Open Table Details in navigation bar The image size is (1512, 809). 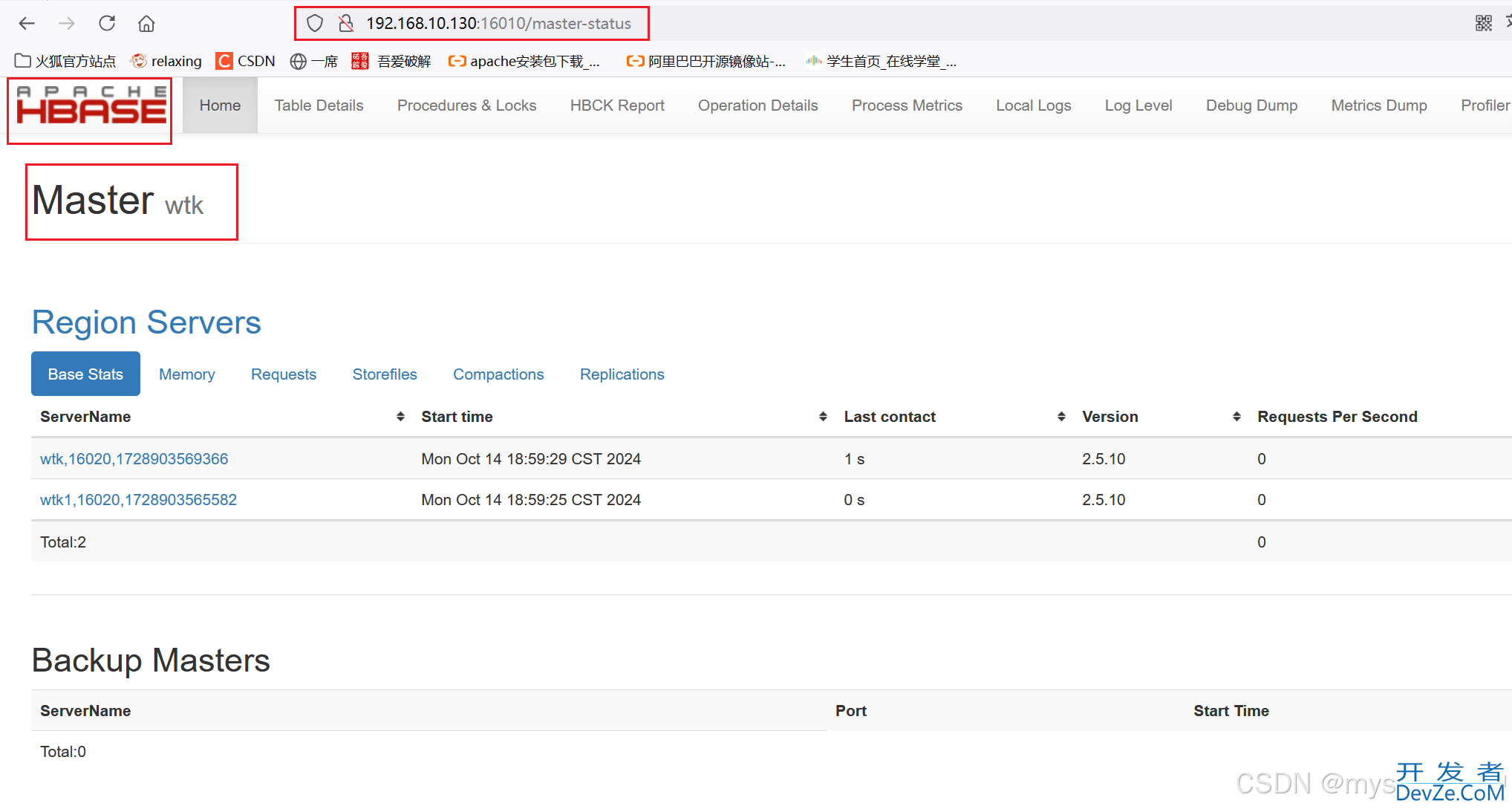click(x=319, y=105)
